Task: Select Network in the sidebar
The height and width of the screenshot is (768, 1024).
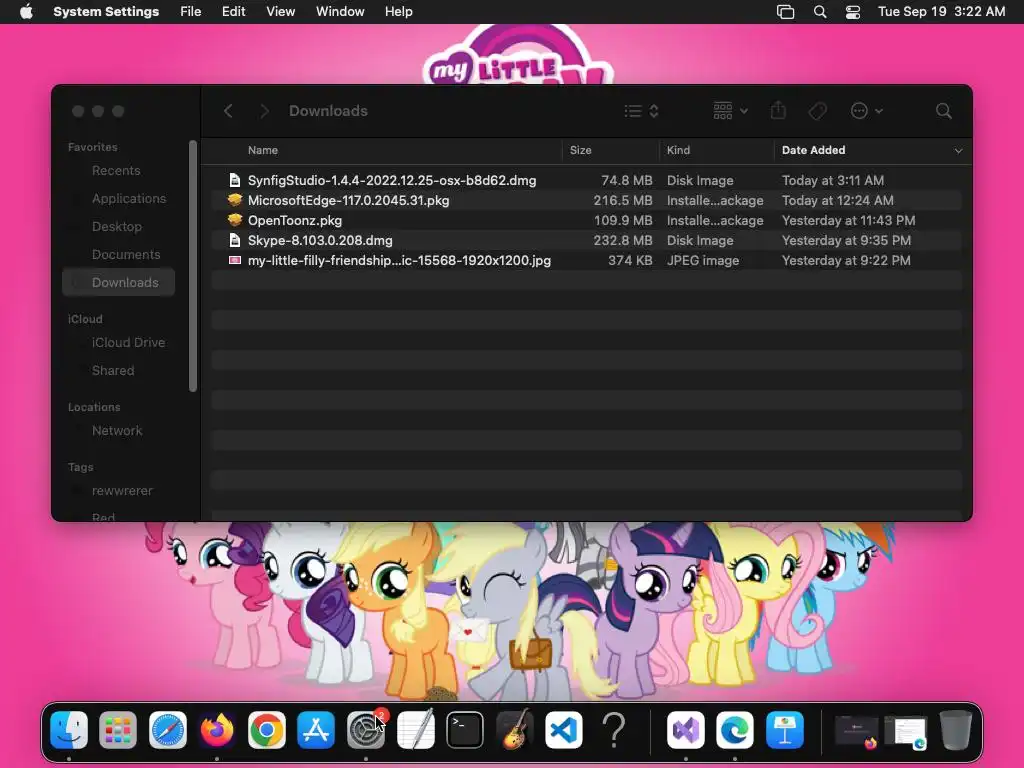Action: [x=118, y=430]
